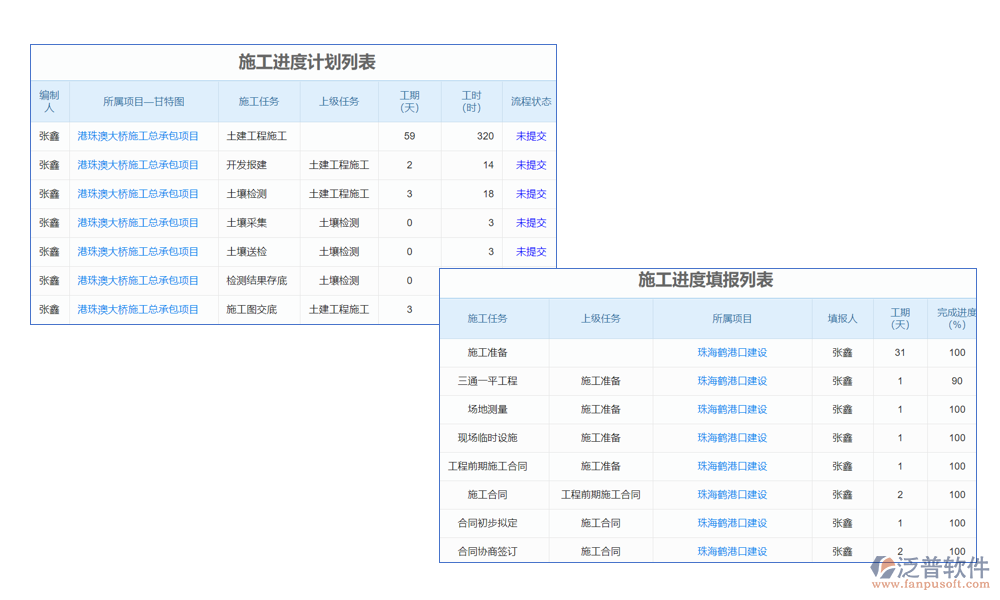Select the 编制人 column header
This screenshot has width=1000, height=600.
pyautogui.click(x=49, y=102)
